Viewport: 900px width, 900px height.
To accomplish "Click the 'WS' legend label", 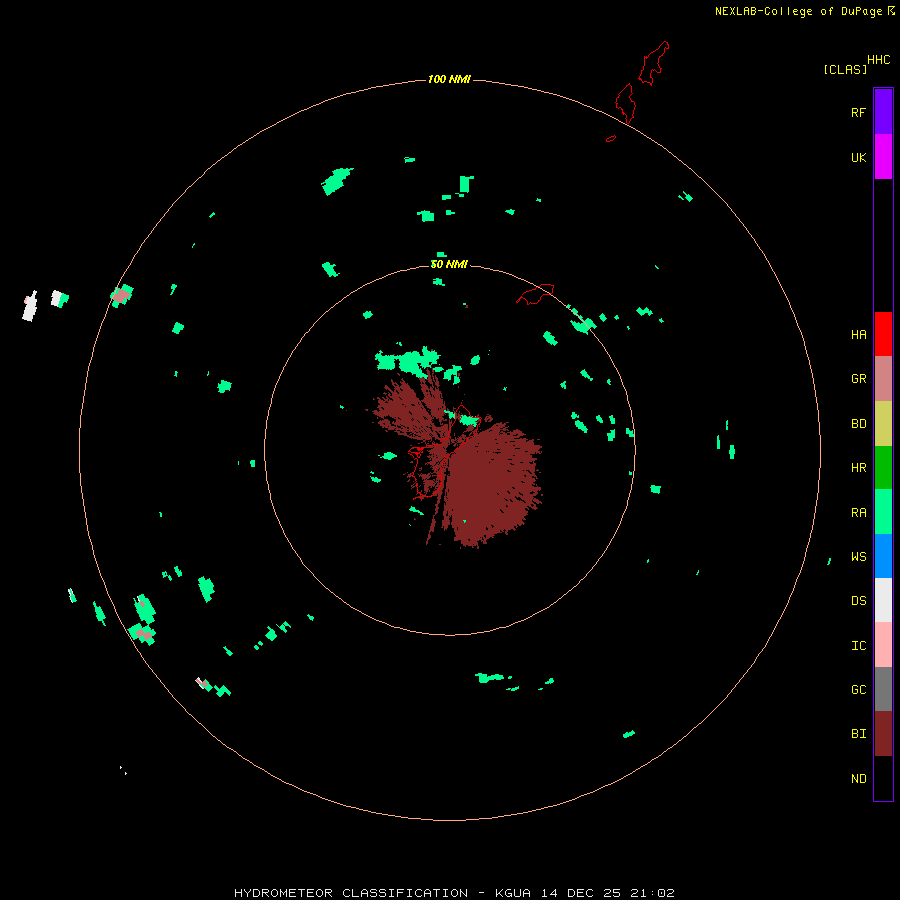I will click(x=858, y=557).
